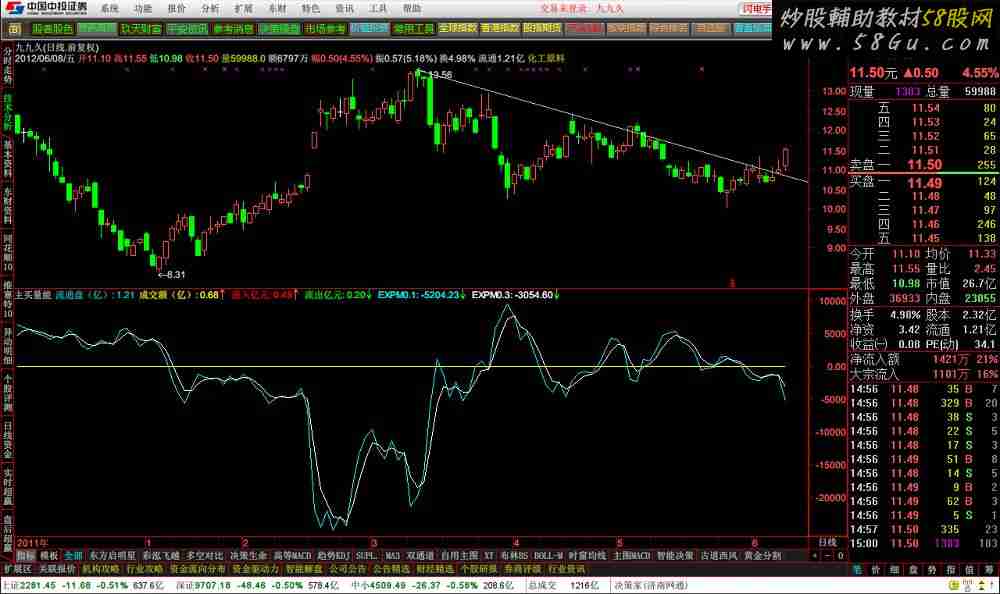Click the 股指期货 toolbar button
1000x594 pixels.
(x=542, y=29)
